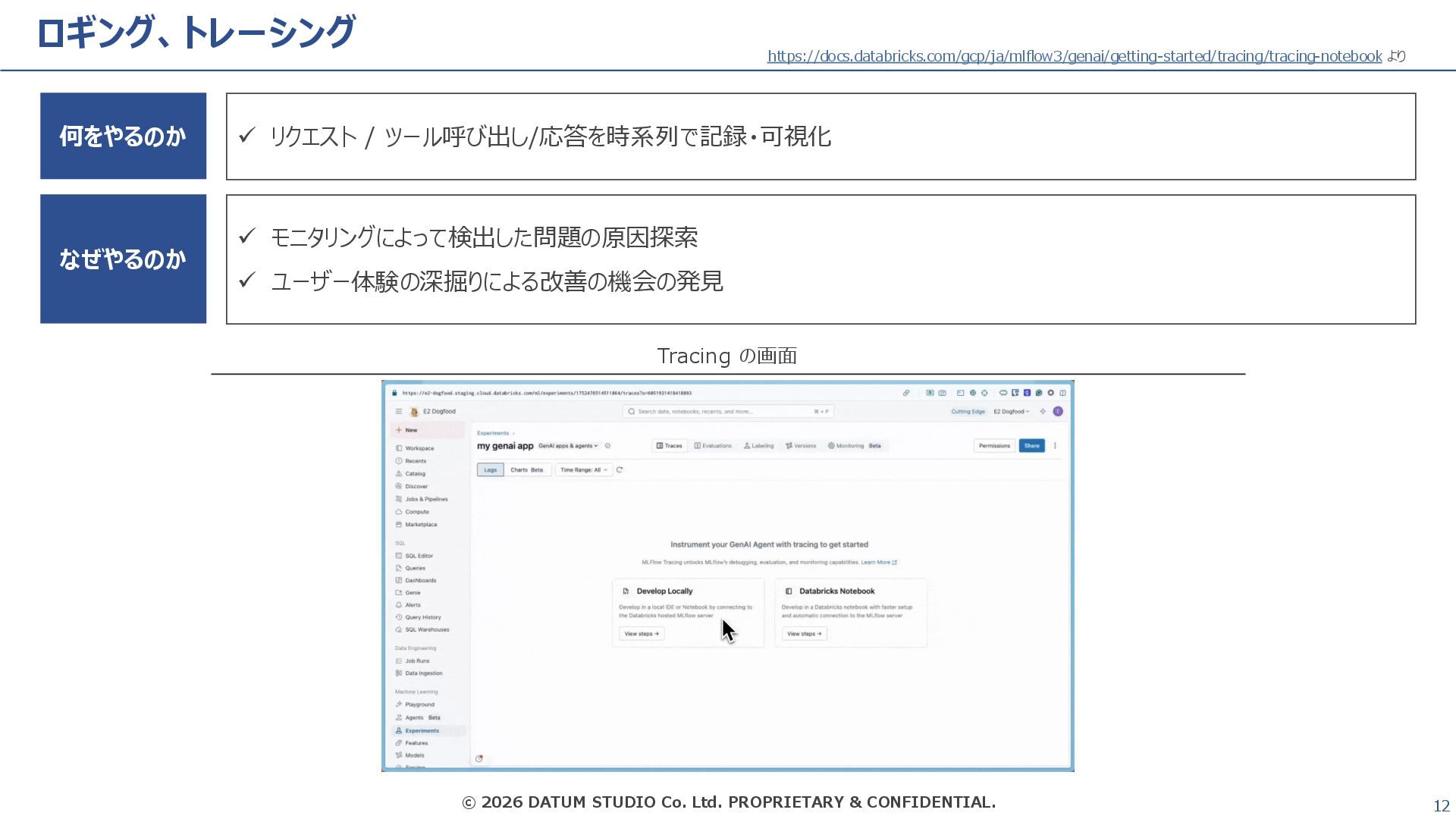The image size is (1456, 819).
Task: Open the docs.databricks.com tracing notebook link
Action: [1074, 56]
